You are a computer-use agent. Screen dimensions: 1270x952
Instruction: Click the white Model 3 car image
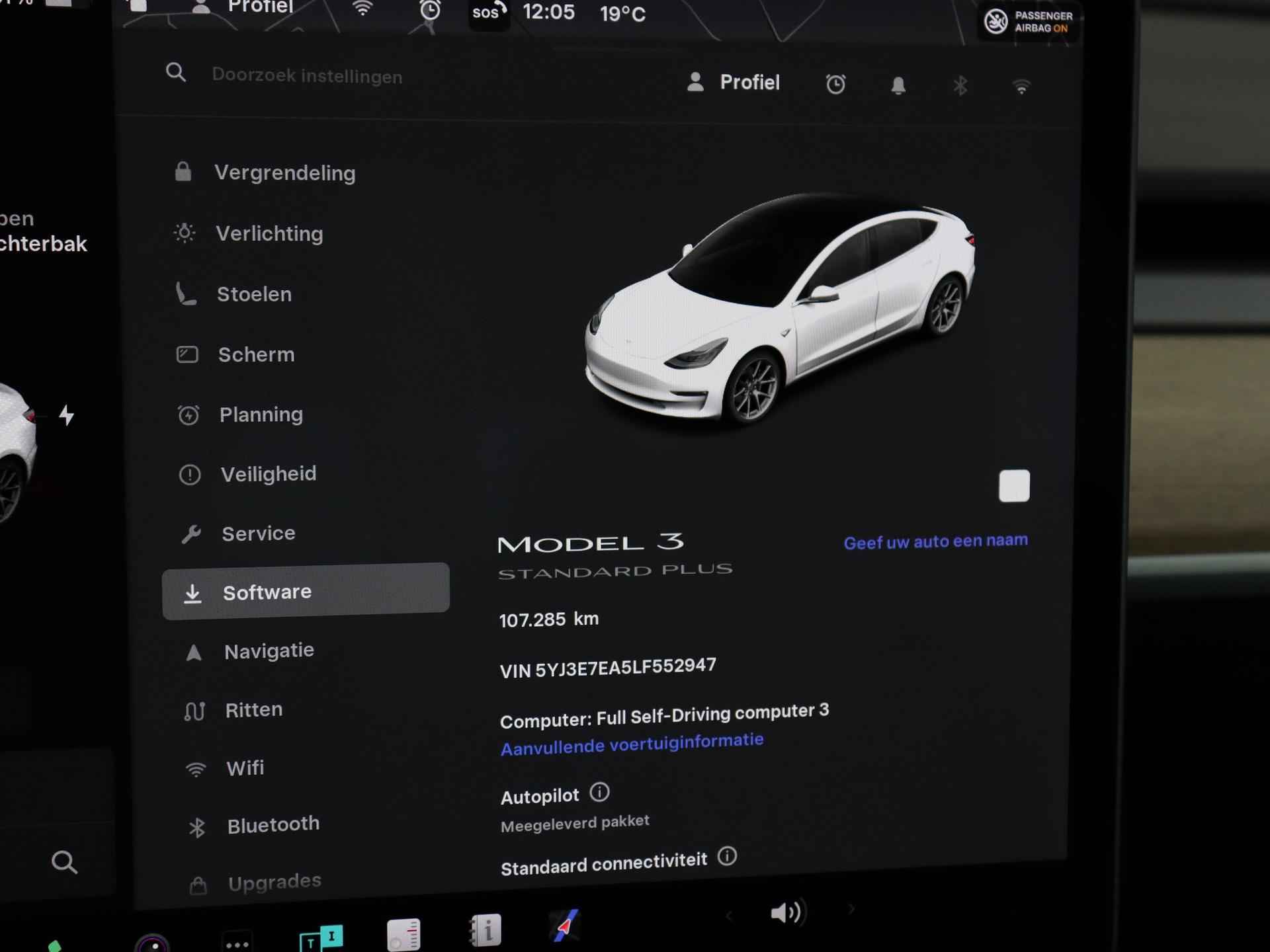click(781, 307)
